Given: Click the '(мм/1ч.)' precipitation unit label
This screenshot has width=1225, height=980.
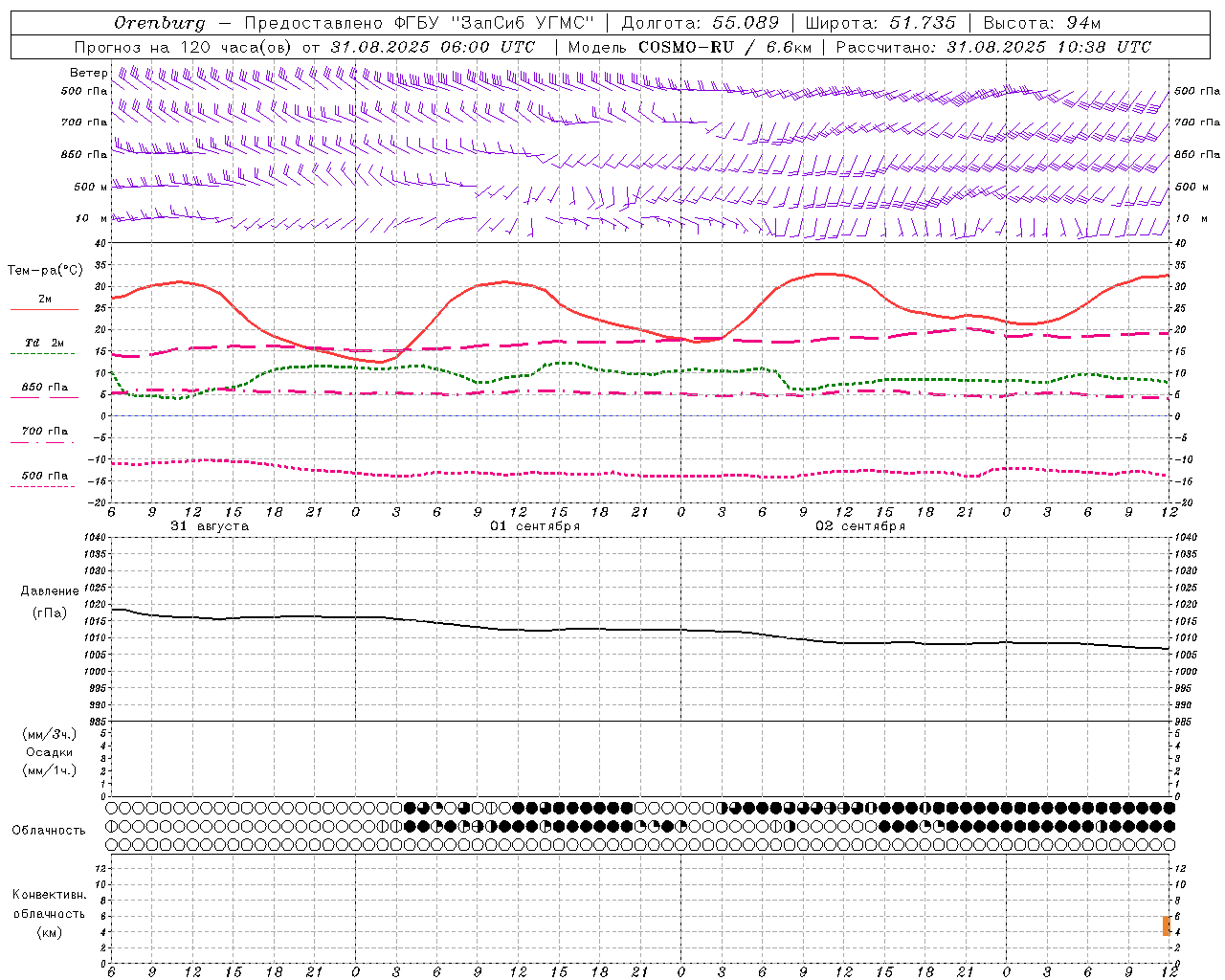Looking at the screenshot, I should (x=50, y=770).
